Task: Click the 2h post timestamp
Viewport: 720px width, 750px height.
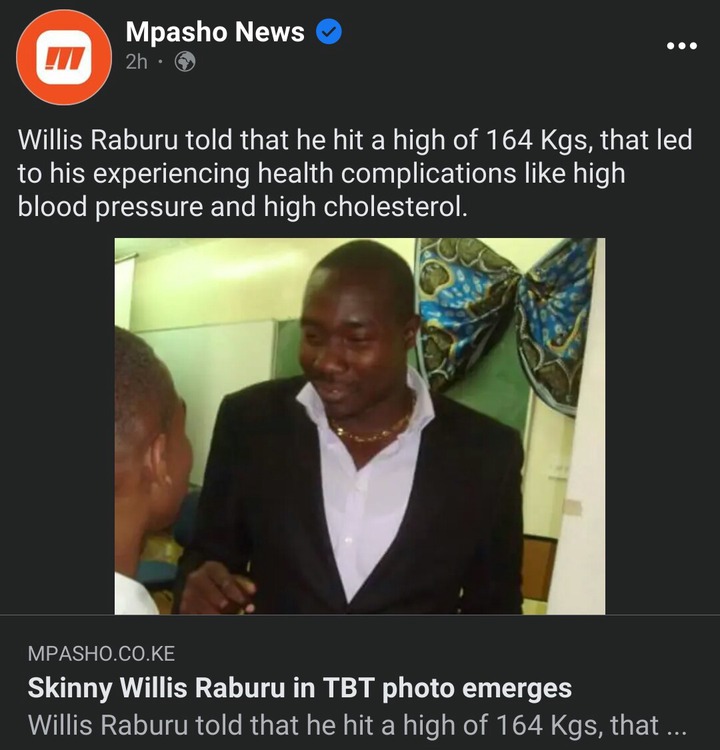Action: pyautogui.click(x=136, y=62)
